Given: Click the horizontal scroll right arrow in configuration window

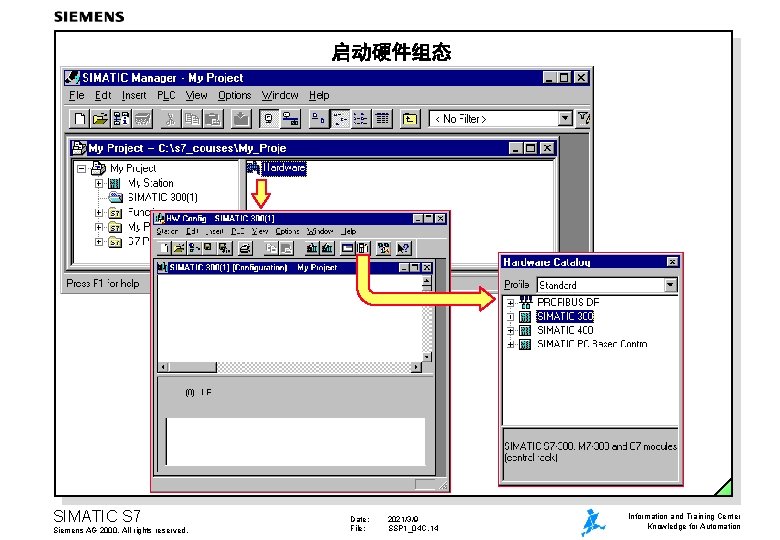Looking at the screenshot, I should click(x=416, y=367).
